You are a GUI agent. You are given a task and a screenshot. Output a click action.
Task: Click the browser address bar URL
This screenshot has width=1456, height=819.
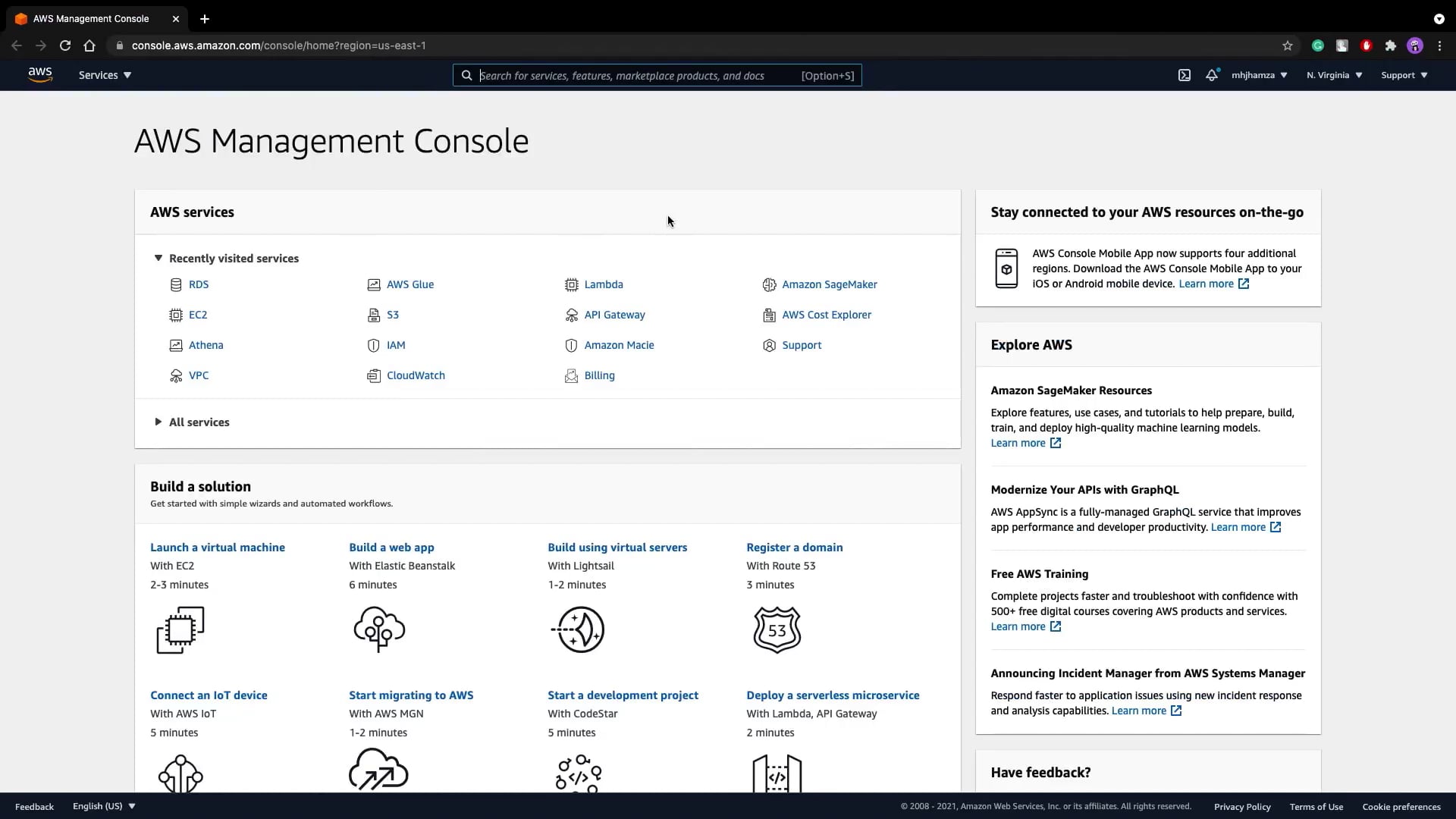coord(278,45)
